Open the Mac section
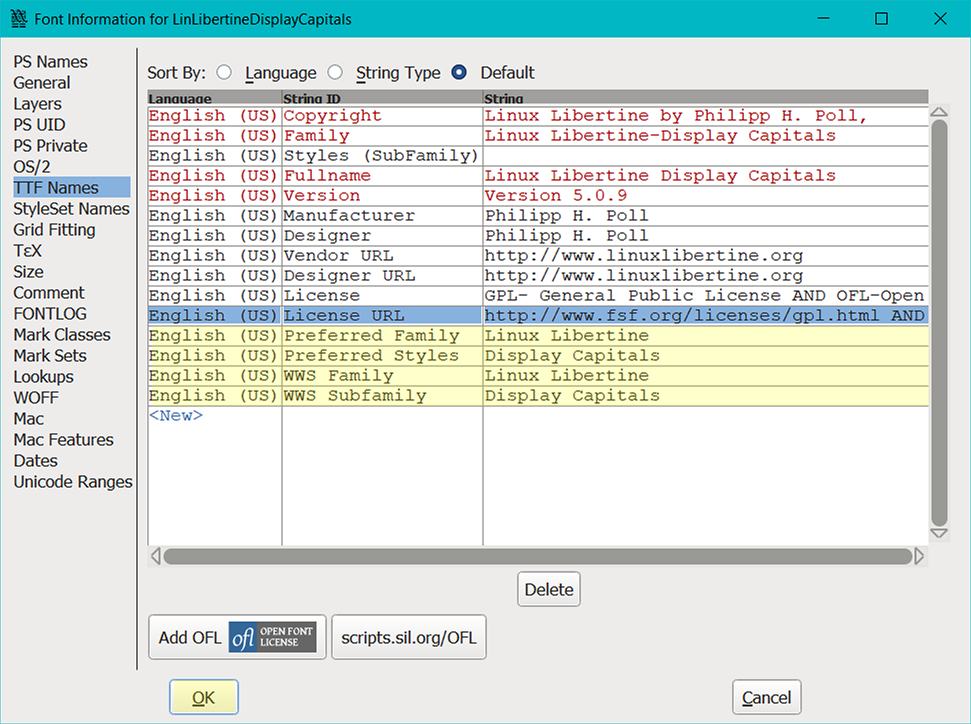 pyautogui.click(x=28, y=419)
